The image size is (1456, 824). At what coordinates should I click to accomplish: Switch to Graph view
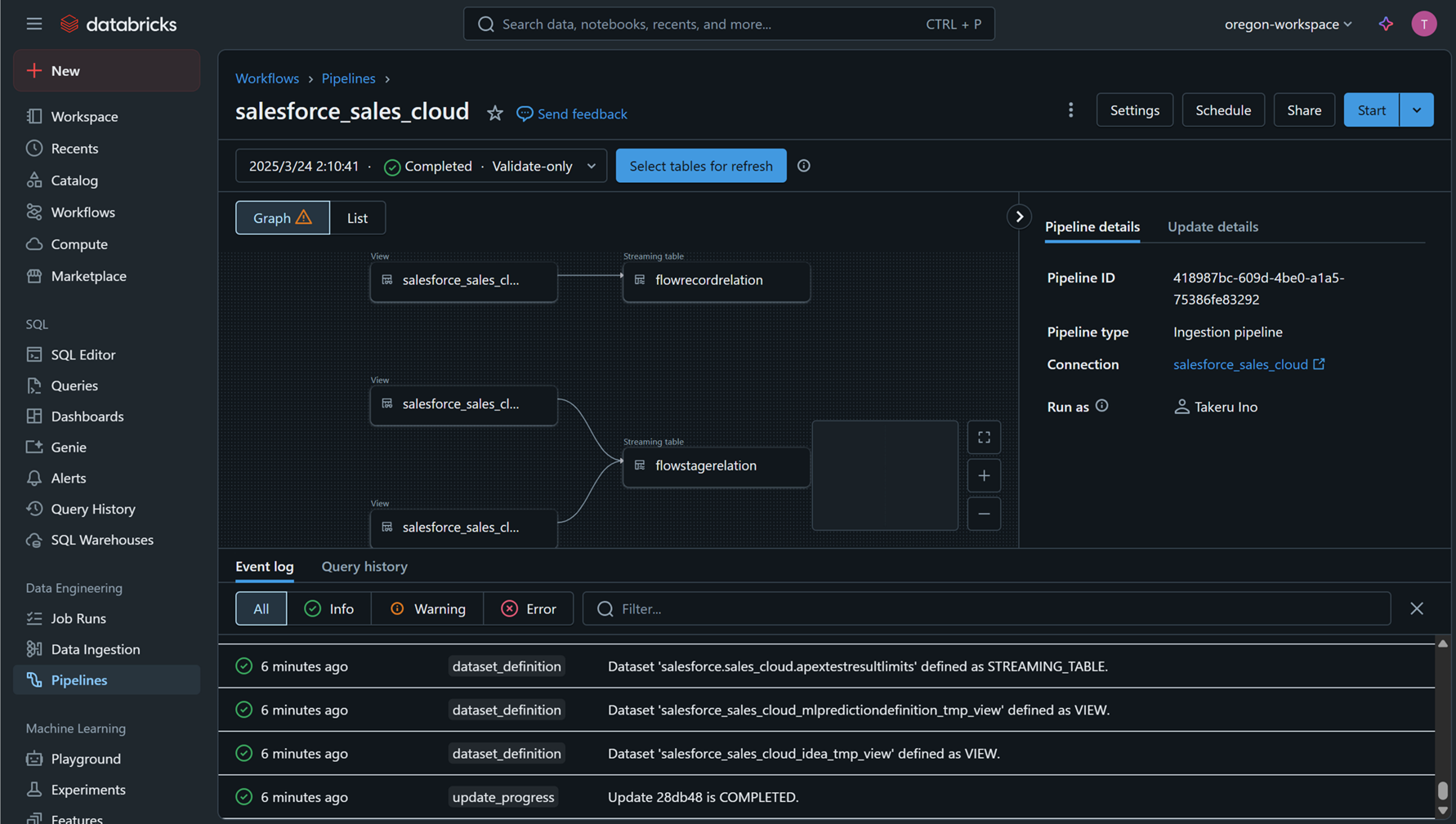pos(283,218)
